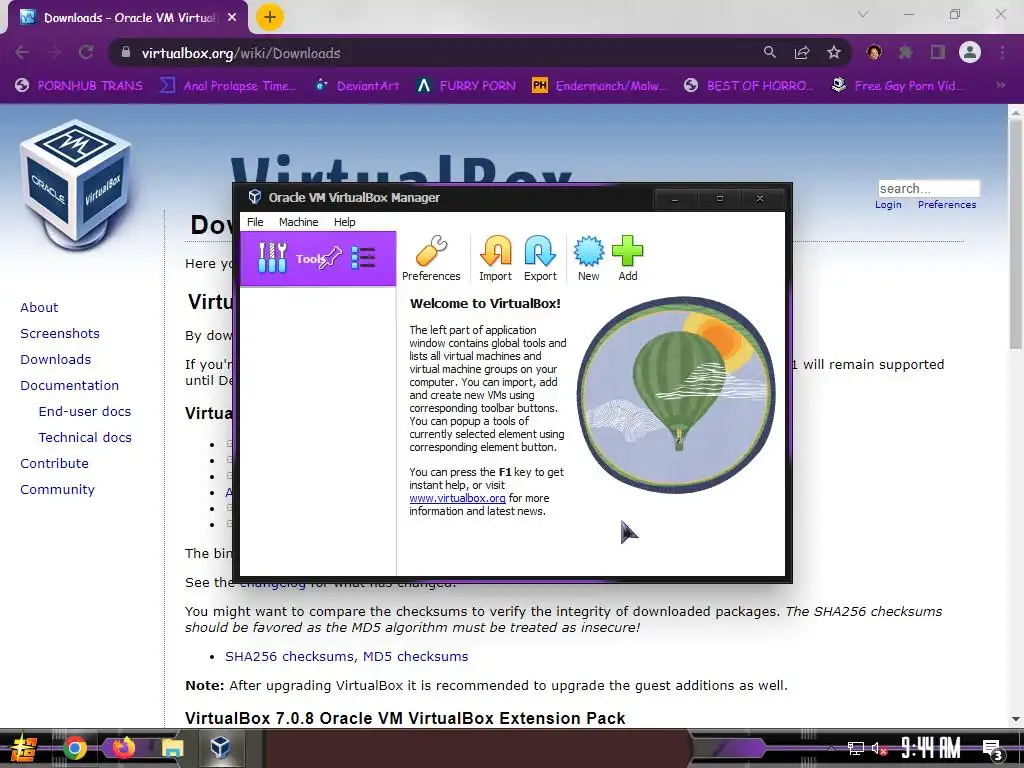Screen dimensions: 1024x768
Task: Open the Preferences link near search
Action: tap(947, 204)
